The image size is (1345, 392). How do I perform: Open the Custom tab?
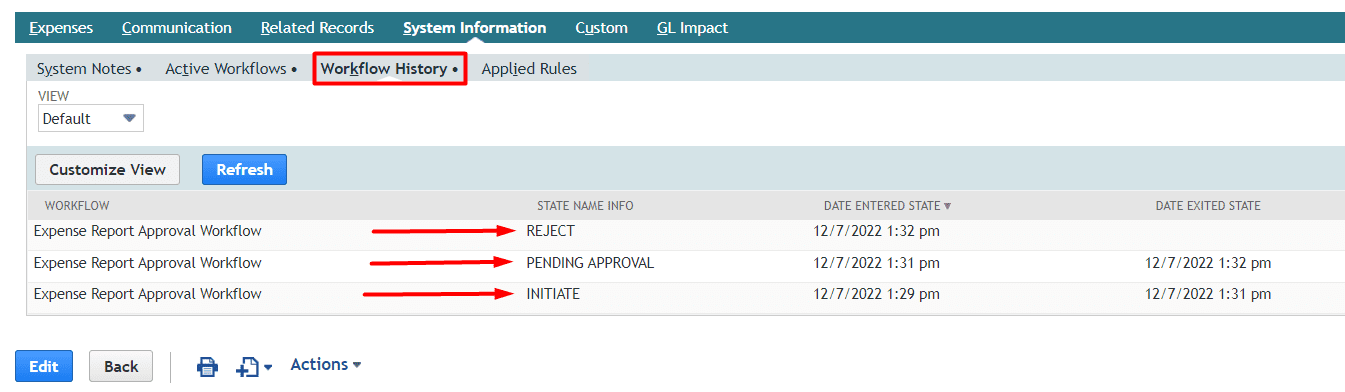602,28
